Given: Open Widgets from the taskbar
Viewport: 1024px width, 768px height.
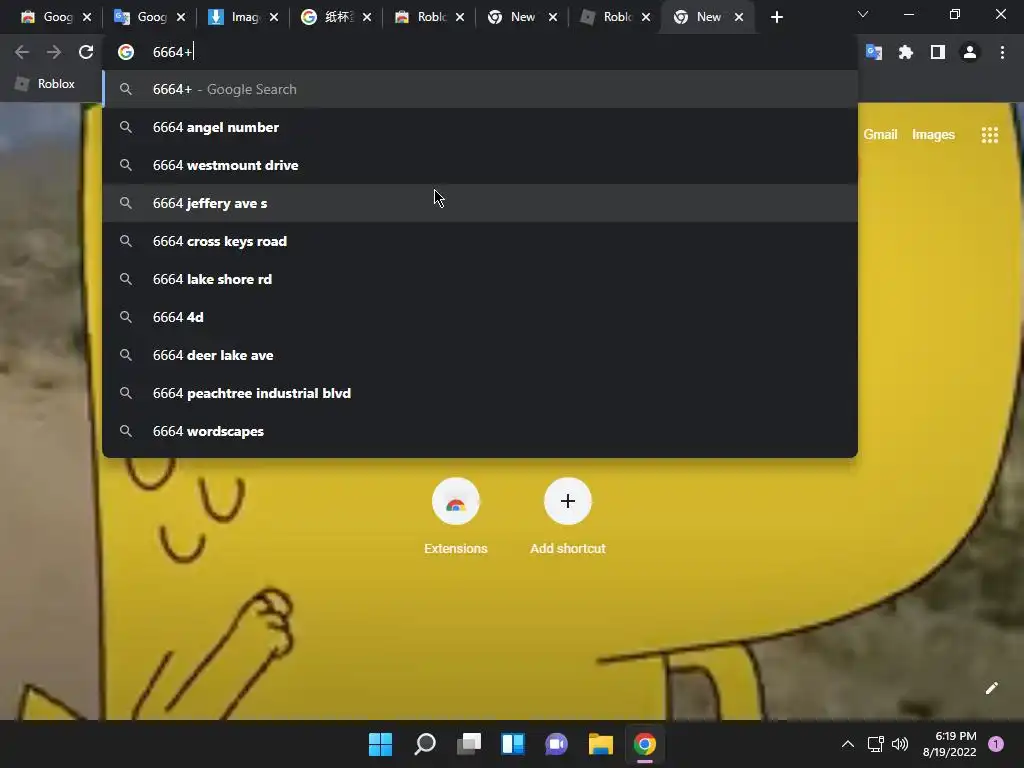Looking at the screenshot, I should (x=513, y=744).
